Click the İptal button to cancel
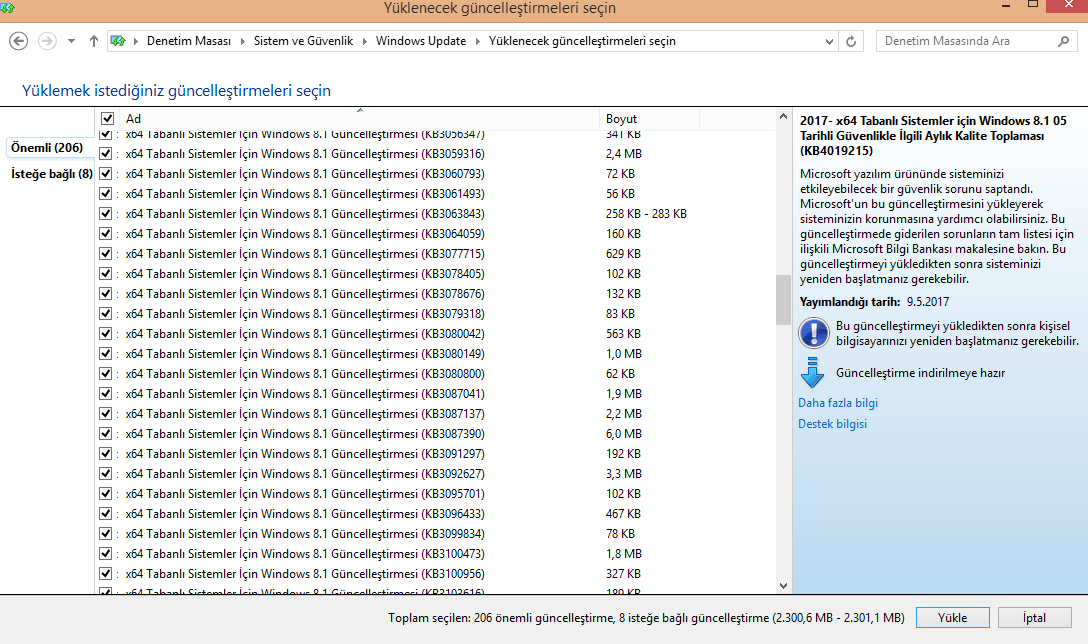Screen dimensions: 1088x644 [1035, 618]
